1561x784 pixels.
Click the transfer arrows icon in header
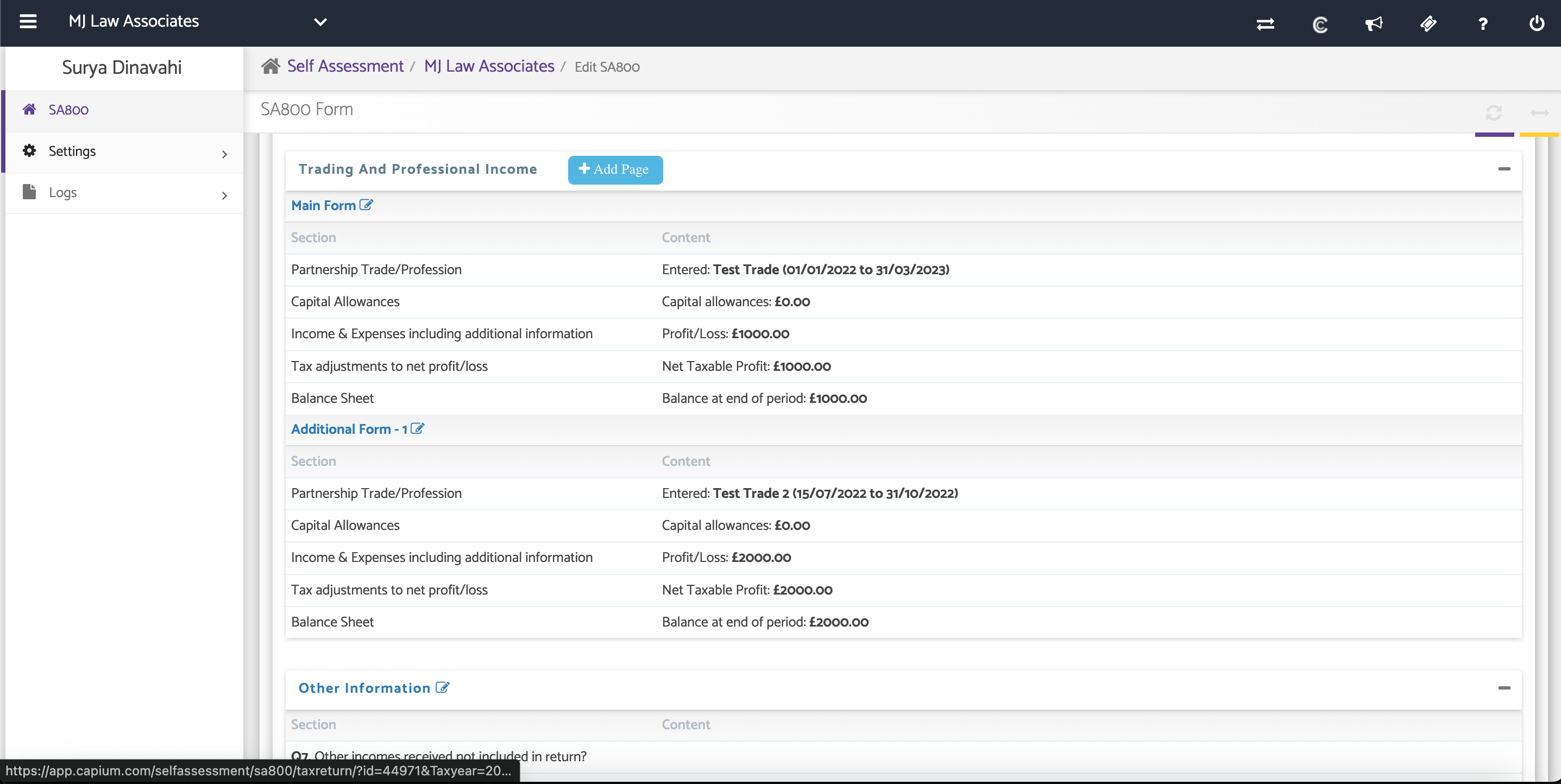(x=1266, y=24)
